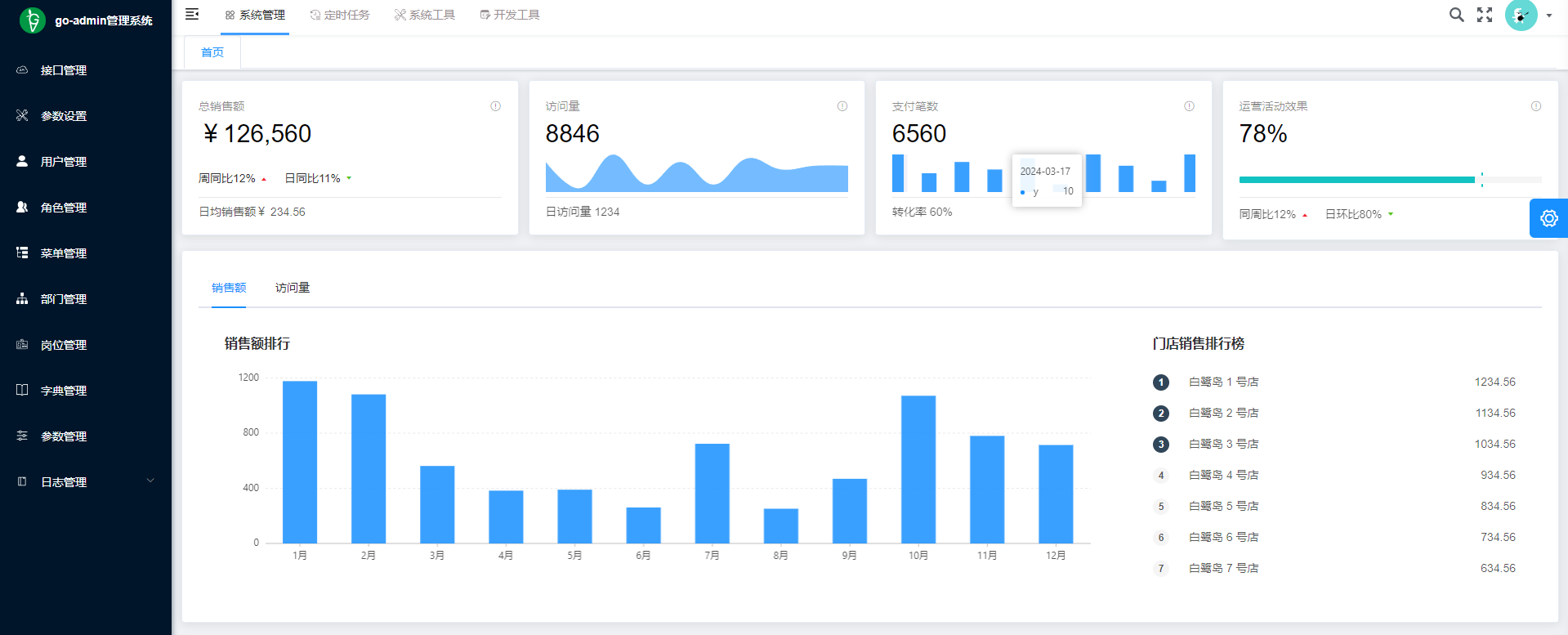Click info icon on 访问量 card
The image size is (1568, 635).
[842, 106]
